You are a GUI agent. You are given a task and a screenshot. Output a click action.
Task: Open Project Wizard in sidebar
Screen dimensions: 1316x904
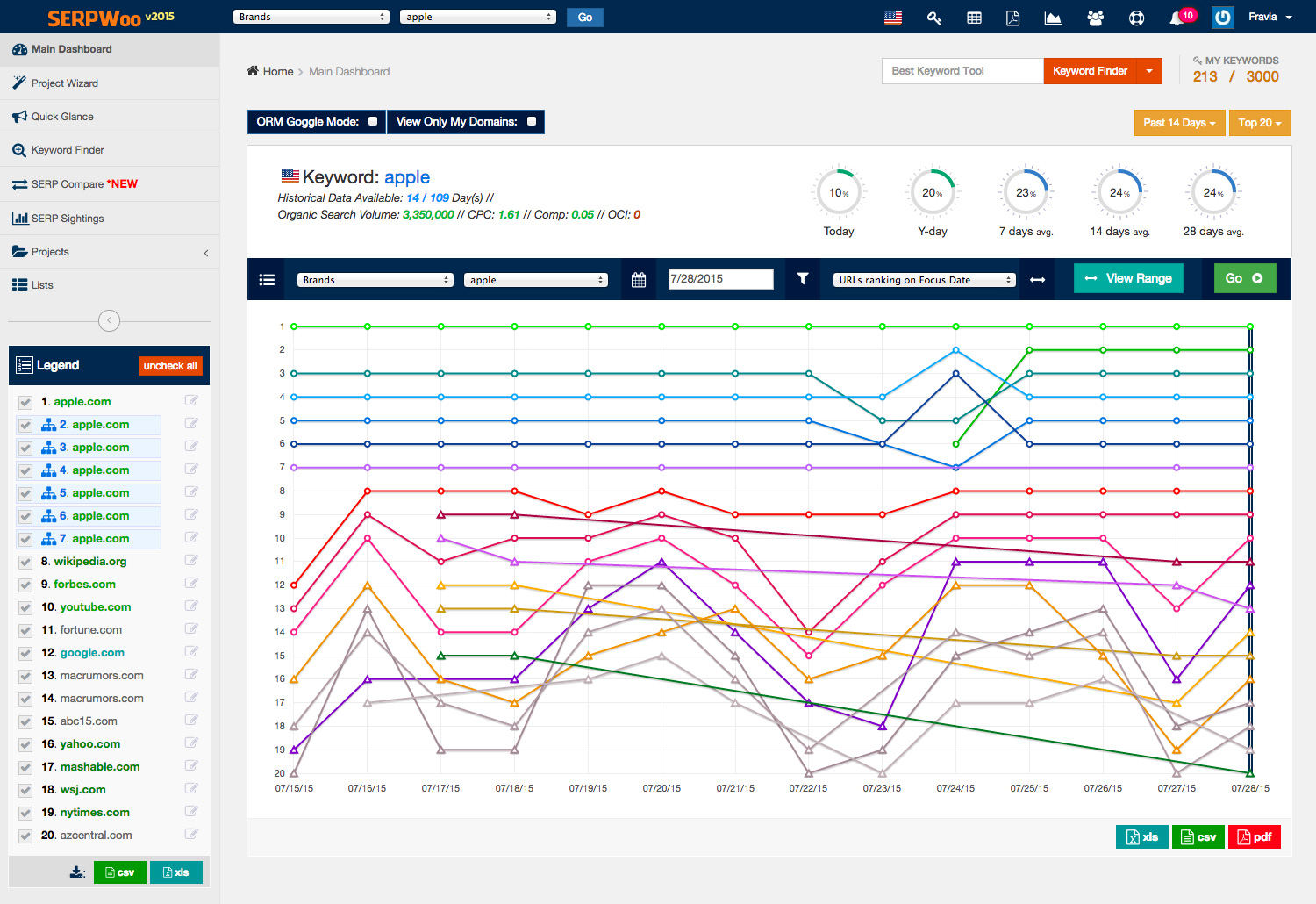[110, 83]
